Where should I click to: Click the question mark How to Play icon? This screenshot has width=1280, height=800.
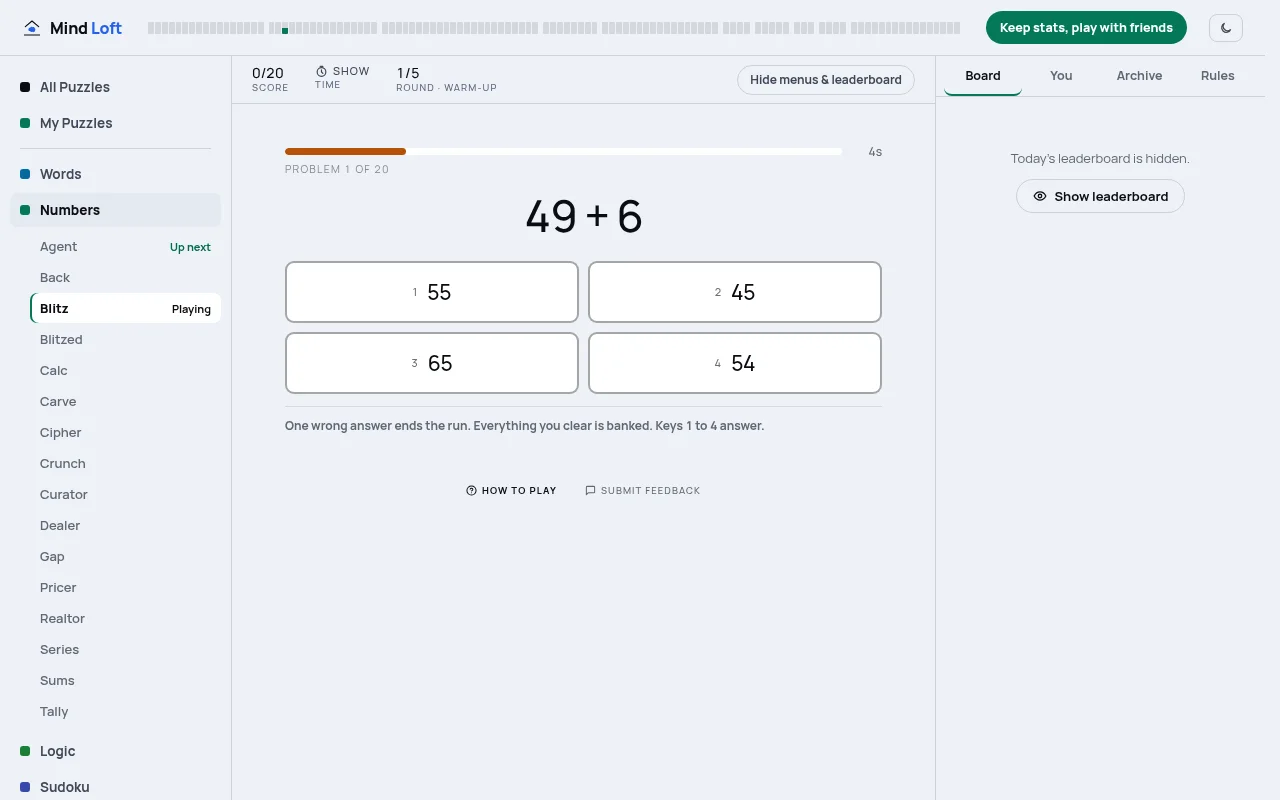click(471, 490)
